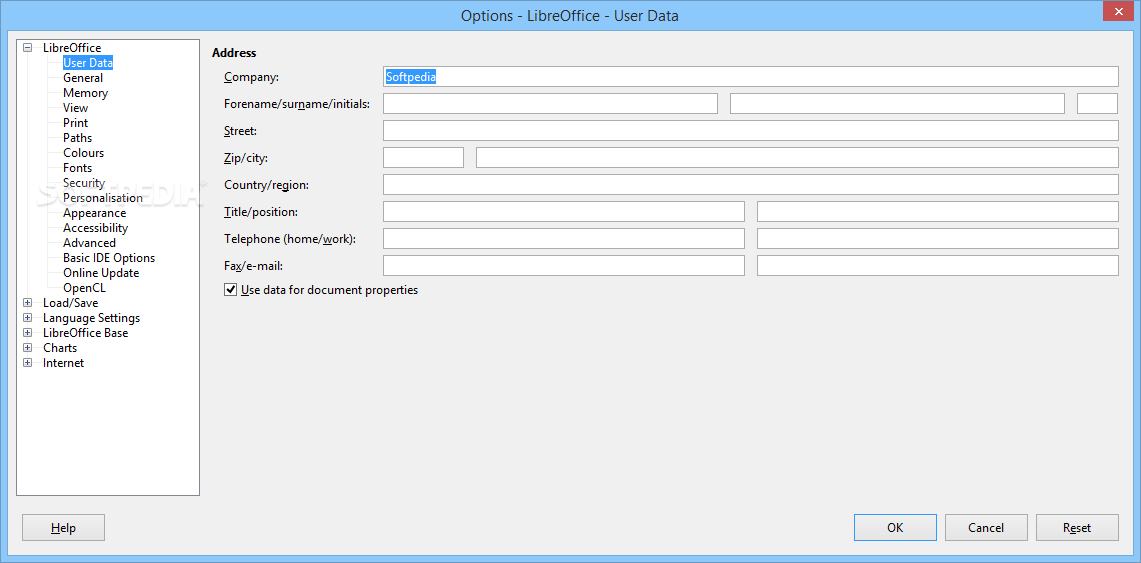Viewport: 1141px width, 563px height.
Task: Click the Zip code input field
Action: point(423,157)
